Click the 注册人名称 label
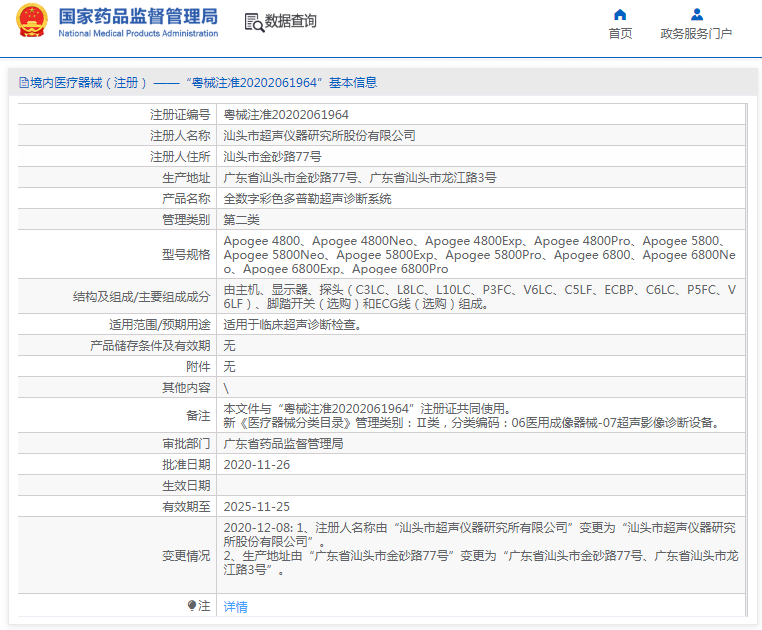 point(180,136)
